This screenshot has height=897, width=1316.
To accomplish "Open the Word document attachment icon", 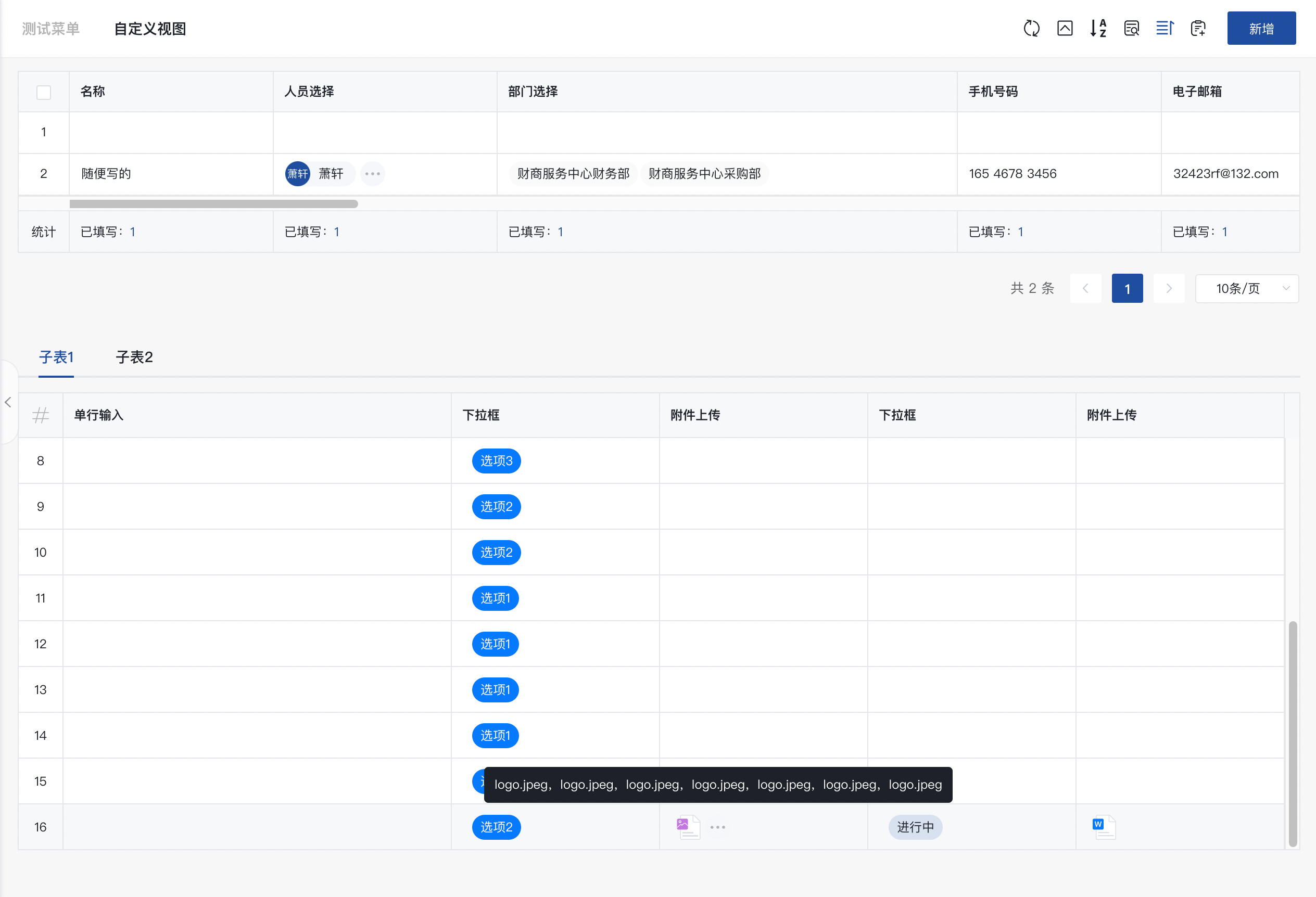I will click(x=1104, y=827).
